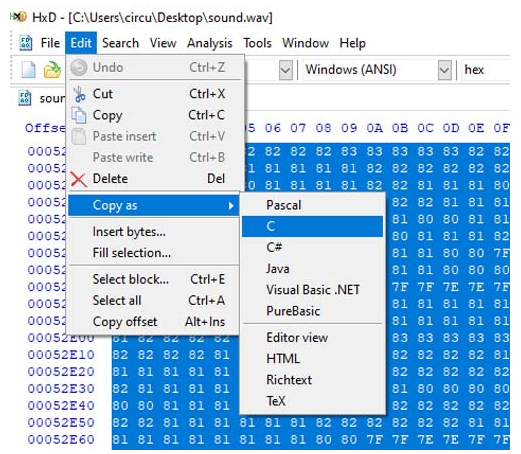Copy selection as Richtext
The image size is (521, 454).
(x=313, y=380)
